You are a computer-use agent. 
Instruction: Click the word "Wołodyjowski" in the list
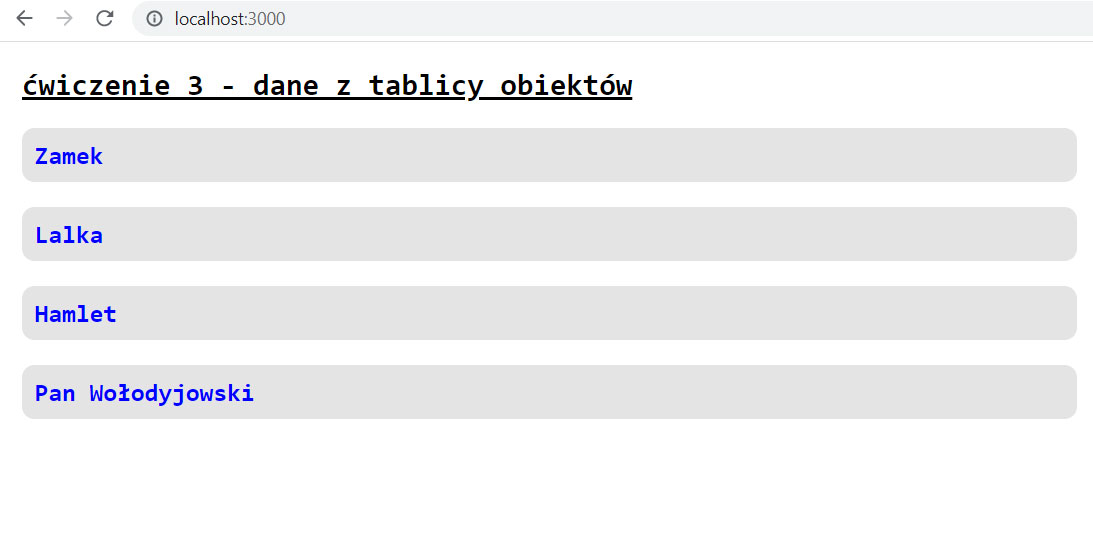172,393
